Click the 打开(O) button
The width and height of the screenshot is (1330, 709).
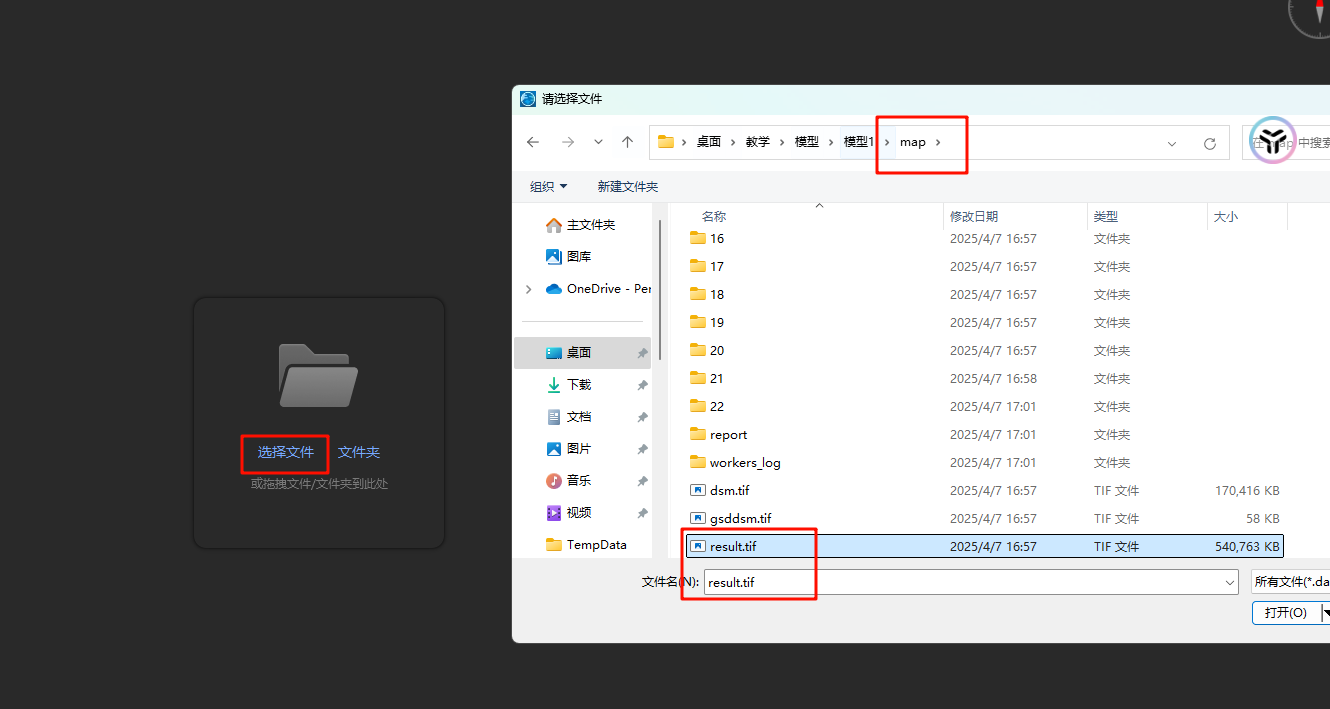click(1285, 613)
